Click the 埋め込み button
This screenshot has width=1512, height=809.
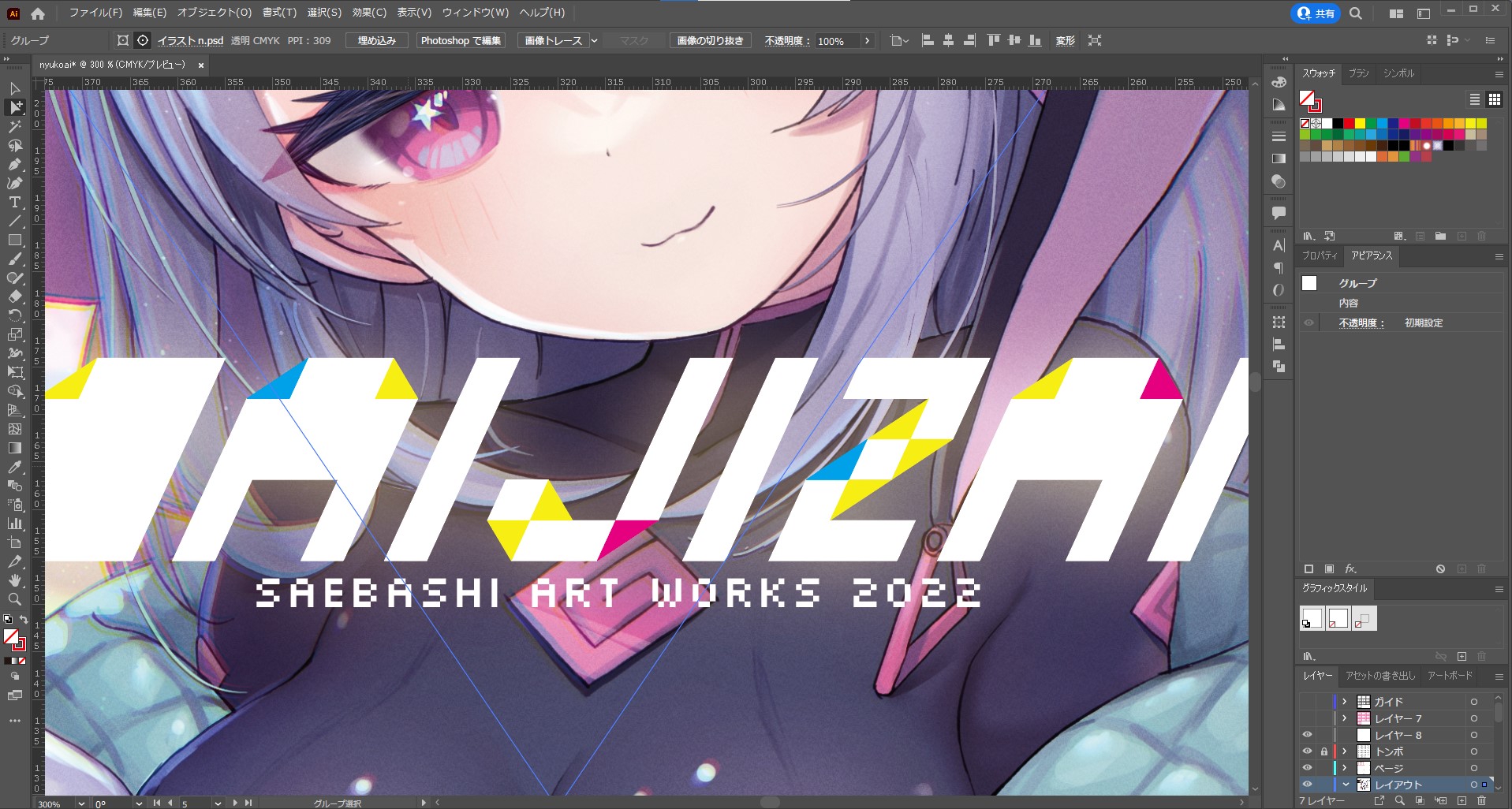click(376, 41)
